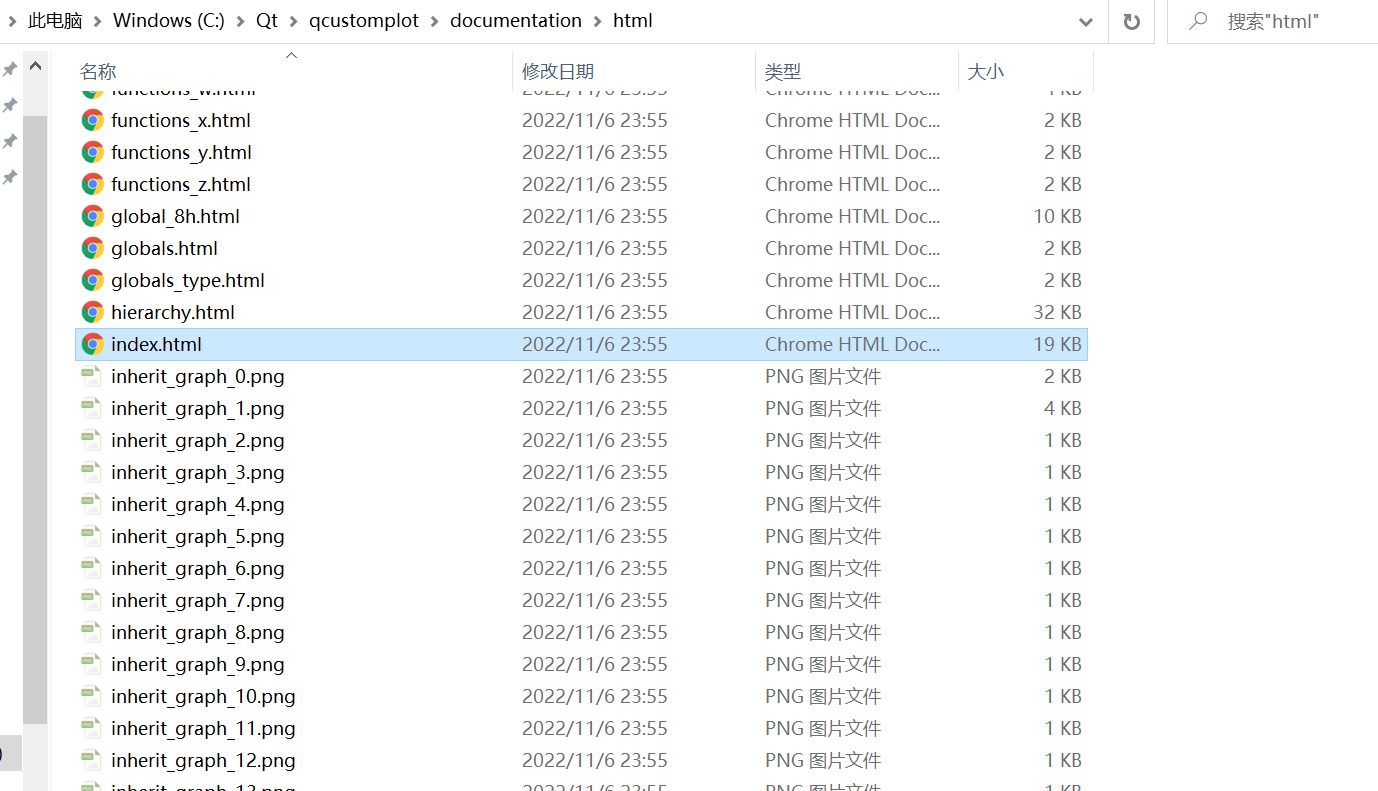Click the 10 KB size of global_8h.html
The image size is (1378, 791).
1057,216
